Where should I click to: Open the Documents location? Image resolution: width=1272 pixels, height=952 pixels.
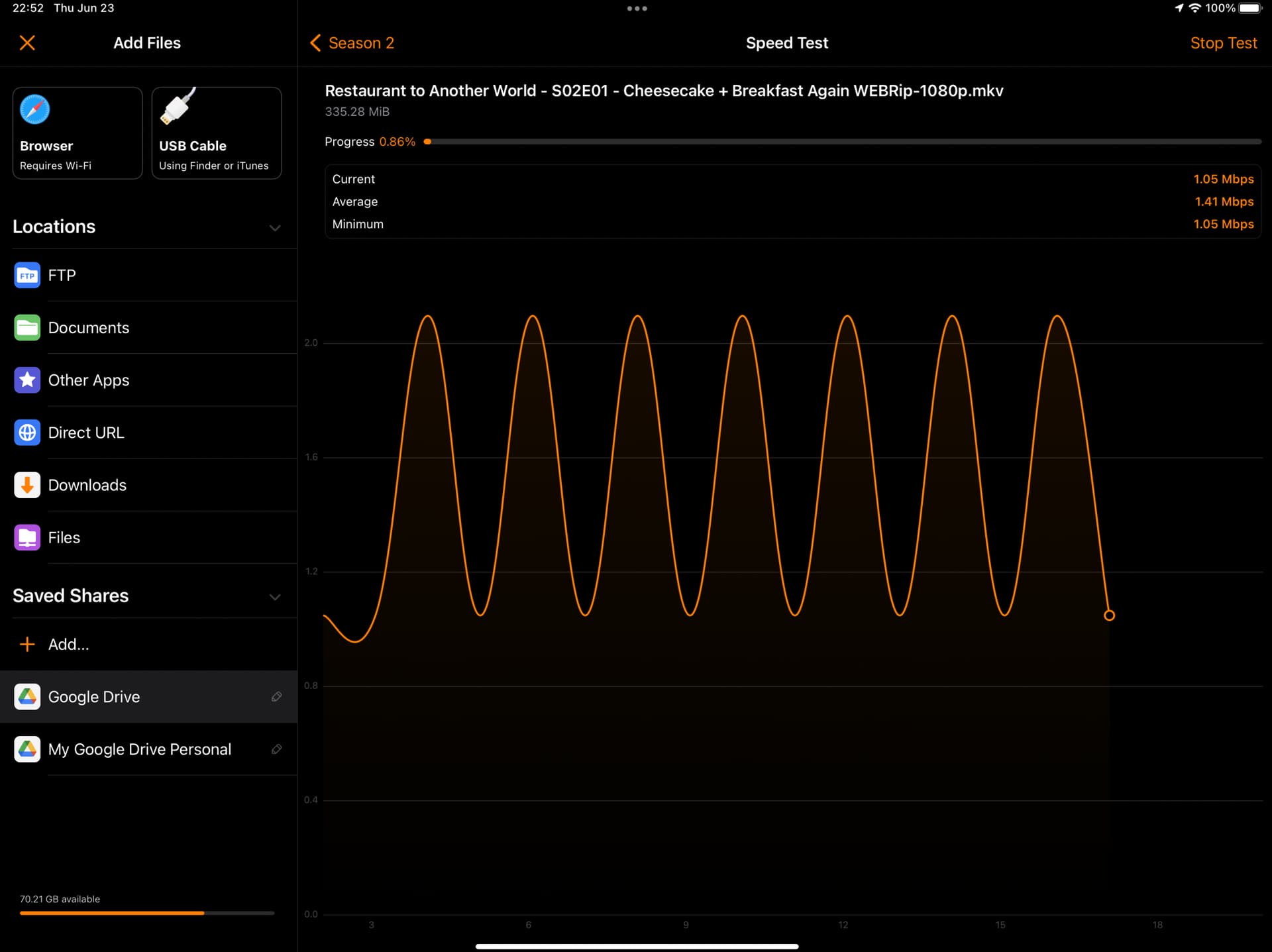88,328
